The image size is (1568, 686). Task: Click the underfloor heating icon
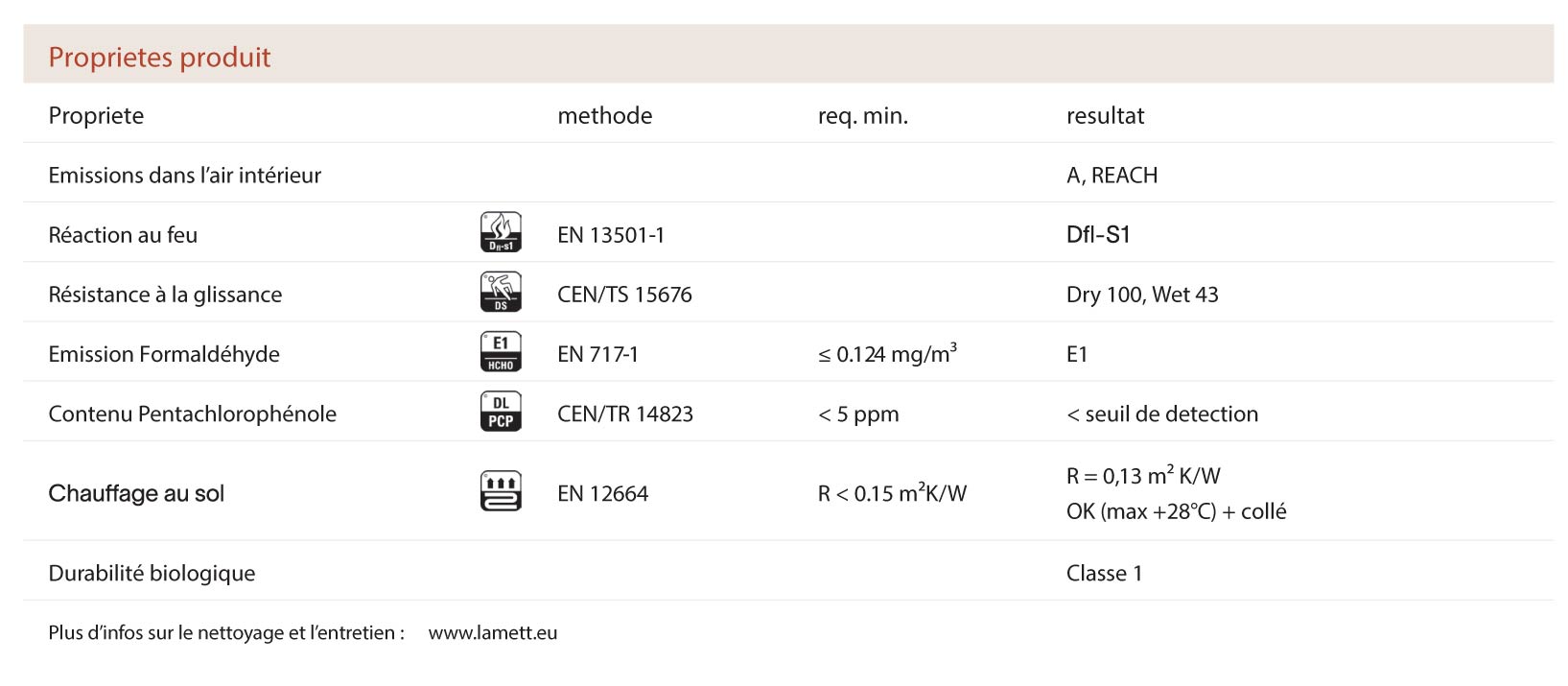pyautogui.click(x=500, y=491)
